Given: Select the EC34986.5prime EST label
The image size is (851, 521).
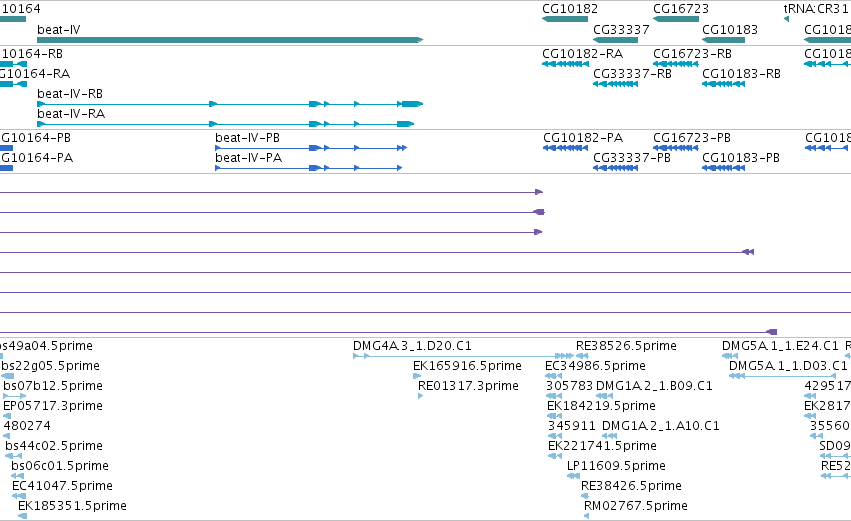Looking at the screenshot, I should pos(595,366).
